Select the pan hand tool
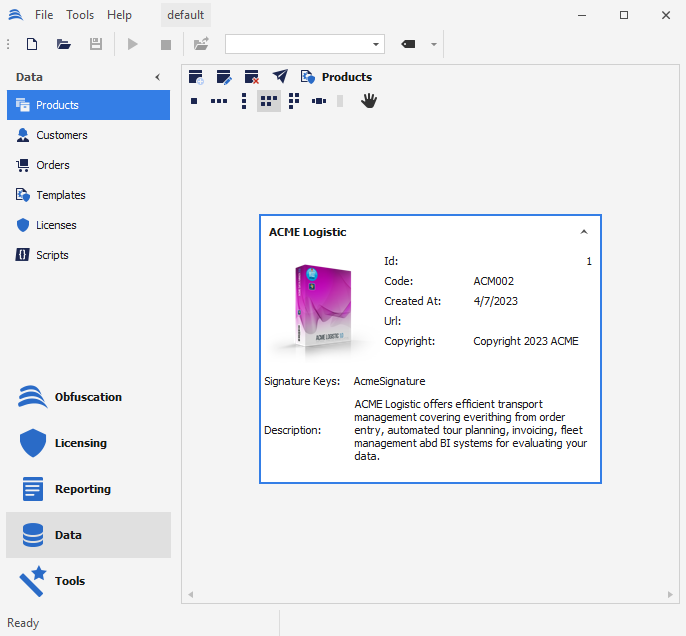Image resolution: width=686 pixels, height=636 pixels. coord(369,100)
